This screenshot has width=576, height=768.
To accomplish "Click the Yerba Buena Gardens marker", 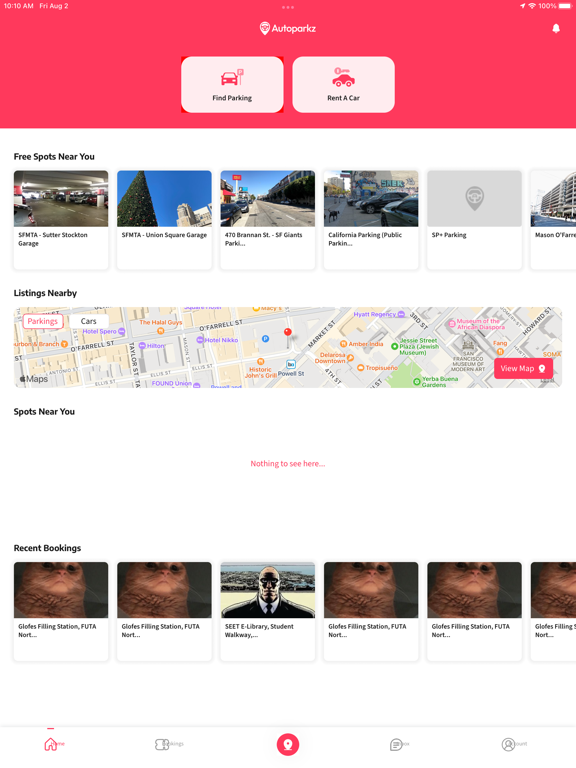I will point(417,382).
